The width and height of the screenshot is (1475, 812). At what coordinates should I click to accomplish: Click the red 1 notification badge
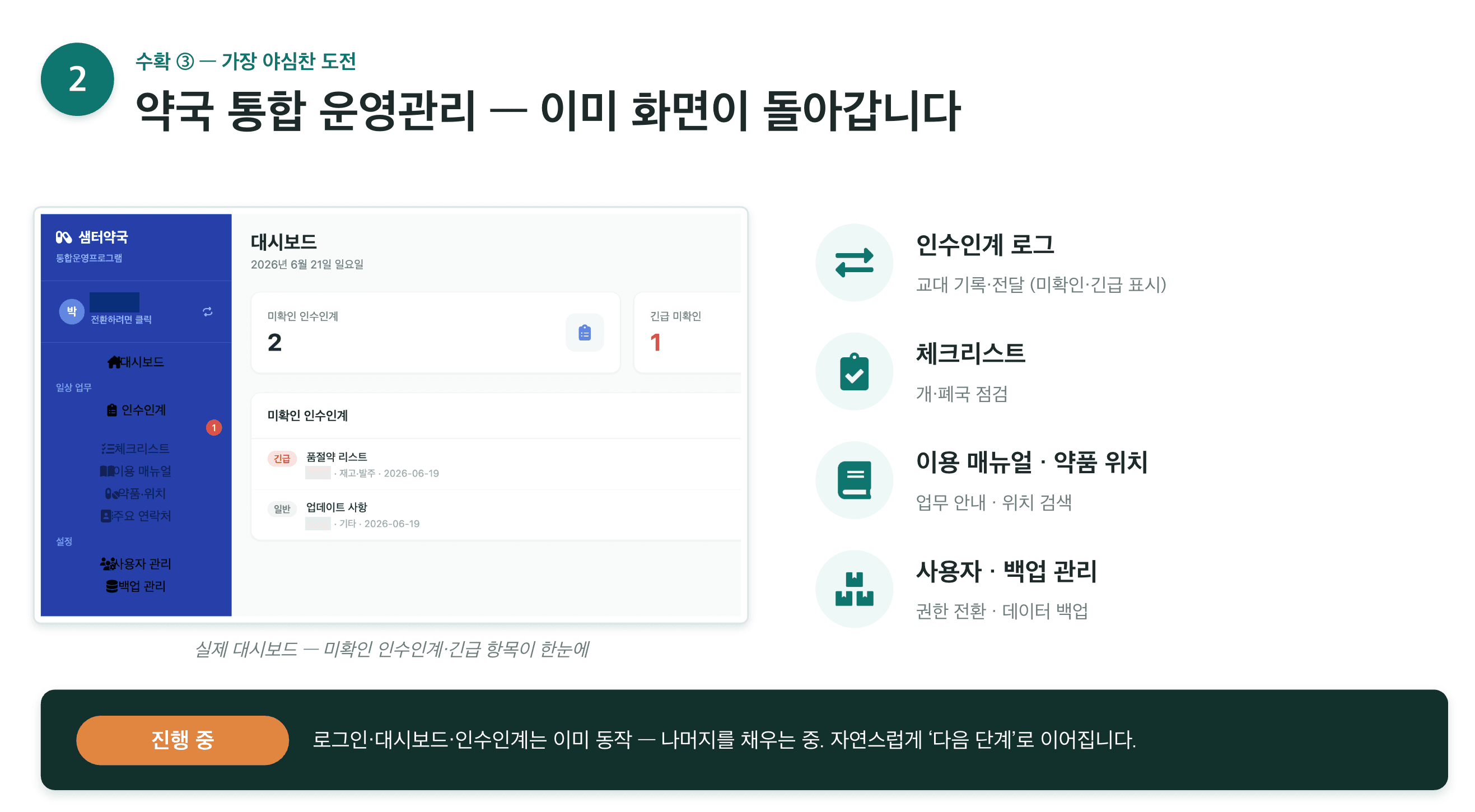tap(213, 428)
